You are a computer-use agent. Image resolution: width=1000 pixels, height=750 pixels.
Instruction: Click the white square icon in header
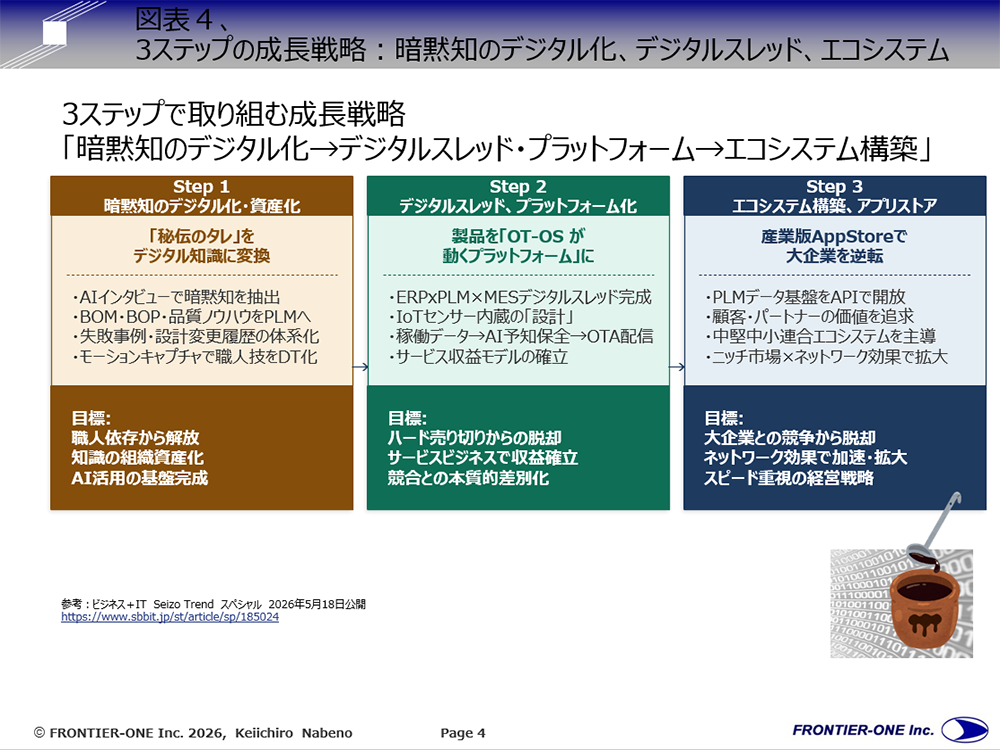55,33
